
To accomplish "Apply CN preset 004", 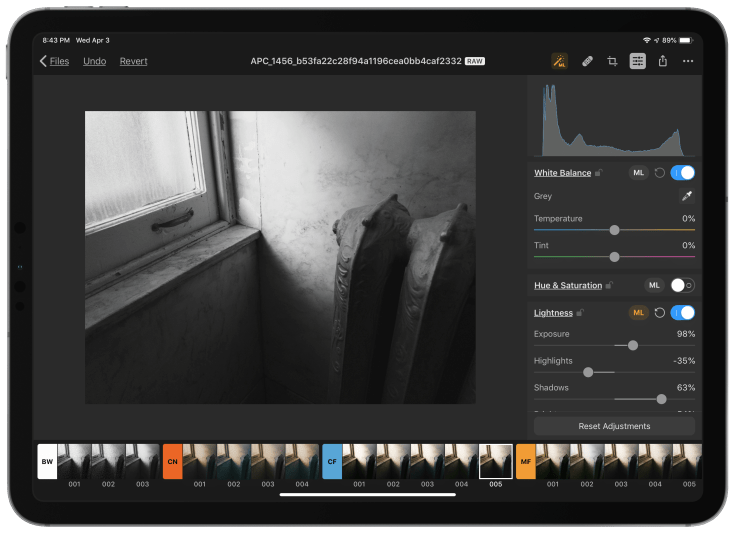I will point(302,461).
